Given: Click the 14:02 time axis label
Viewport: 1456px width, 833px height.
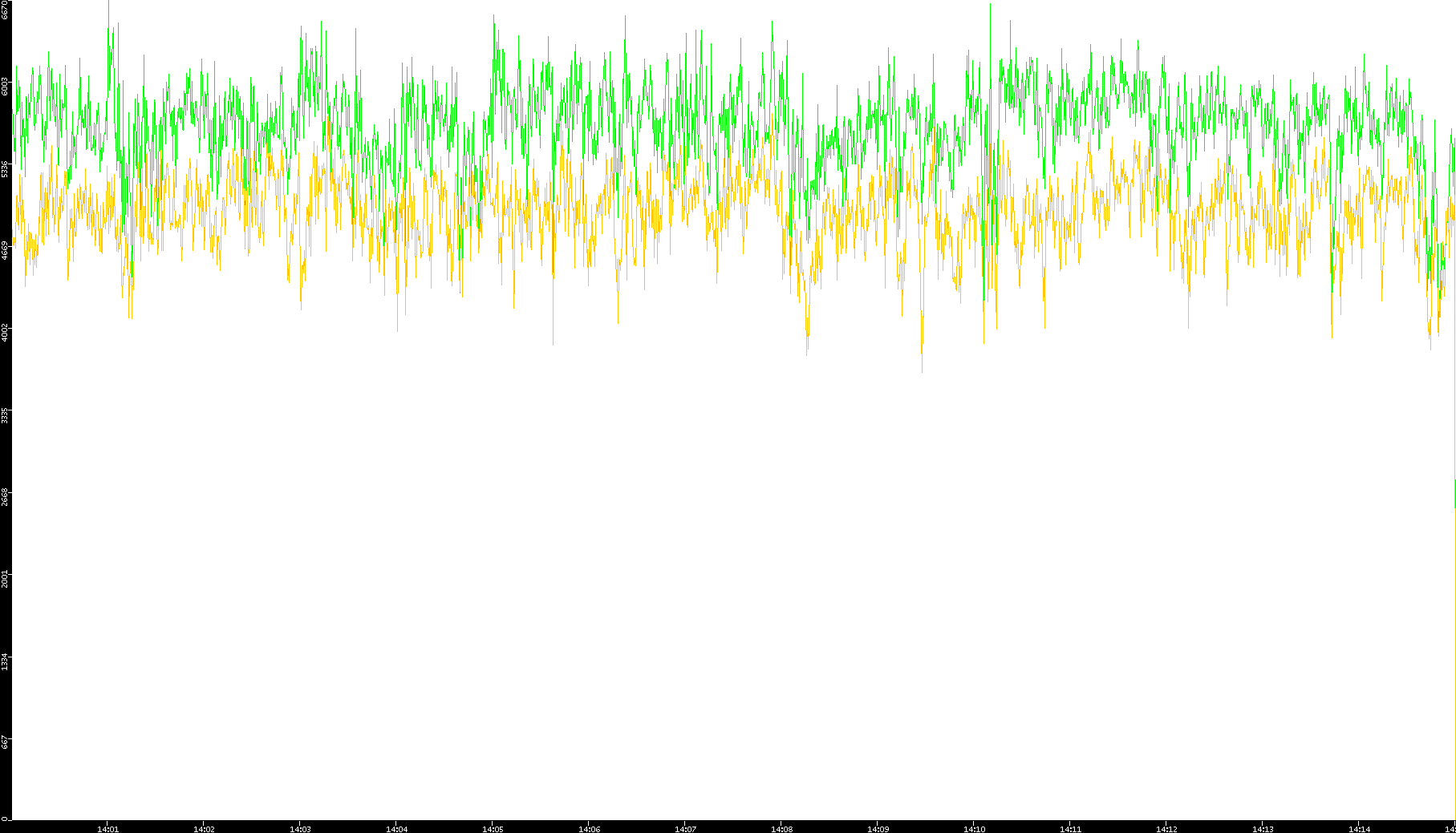Looking at the screenshot, I should (204, 829).
